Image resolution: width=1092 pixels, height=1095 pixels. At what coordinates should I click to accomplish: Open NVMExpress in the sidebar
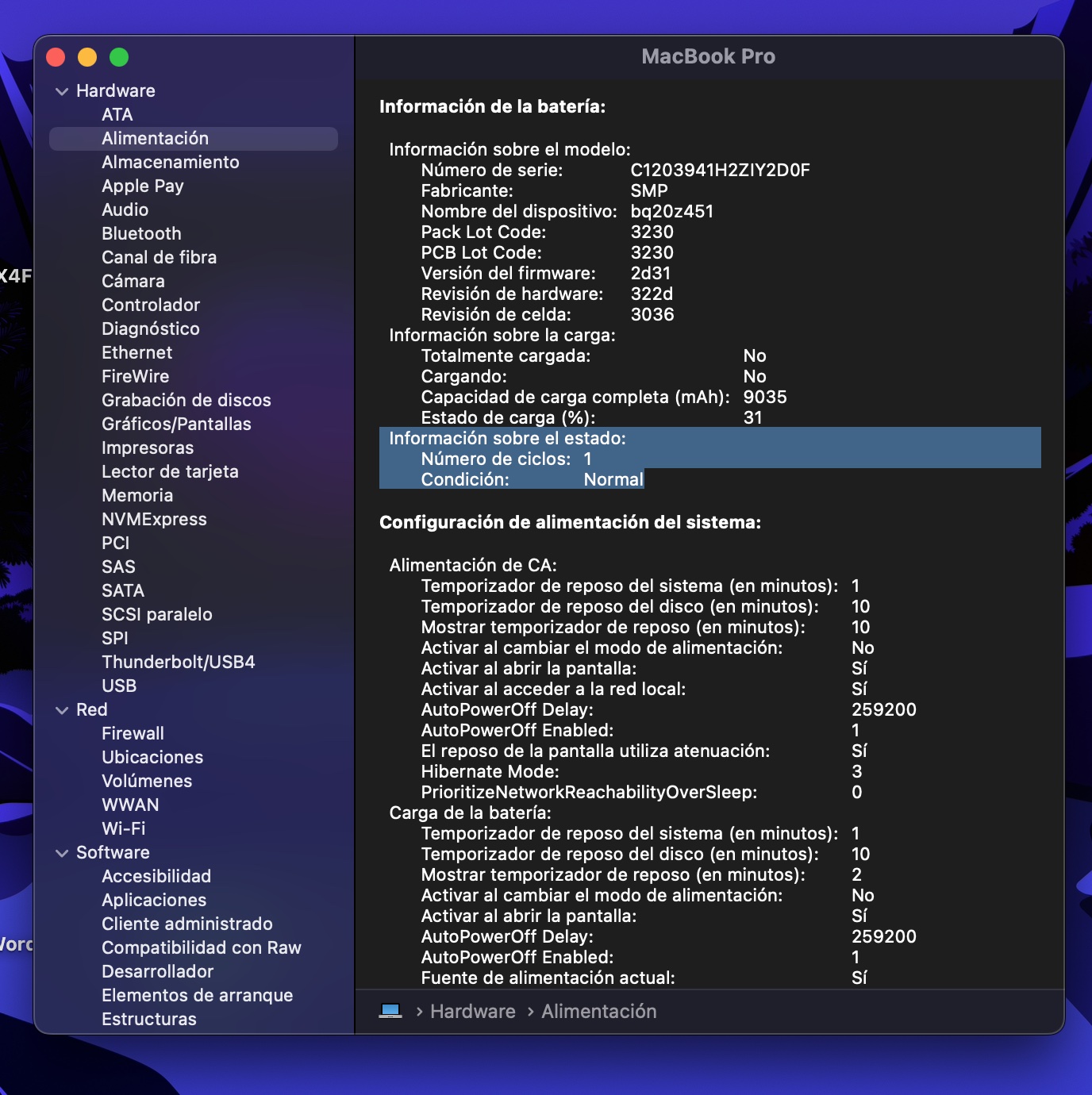click(154, 519)
